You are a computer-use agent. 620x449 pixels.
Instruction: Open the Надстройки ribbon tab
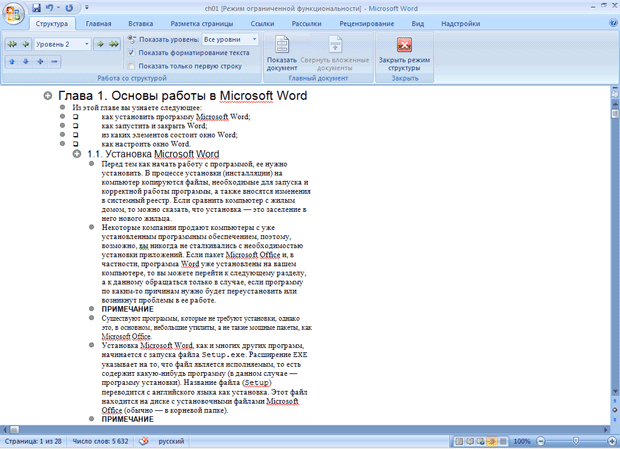461,24
